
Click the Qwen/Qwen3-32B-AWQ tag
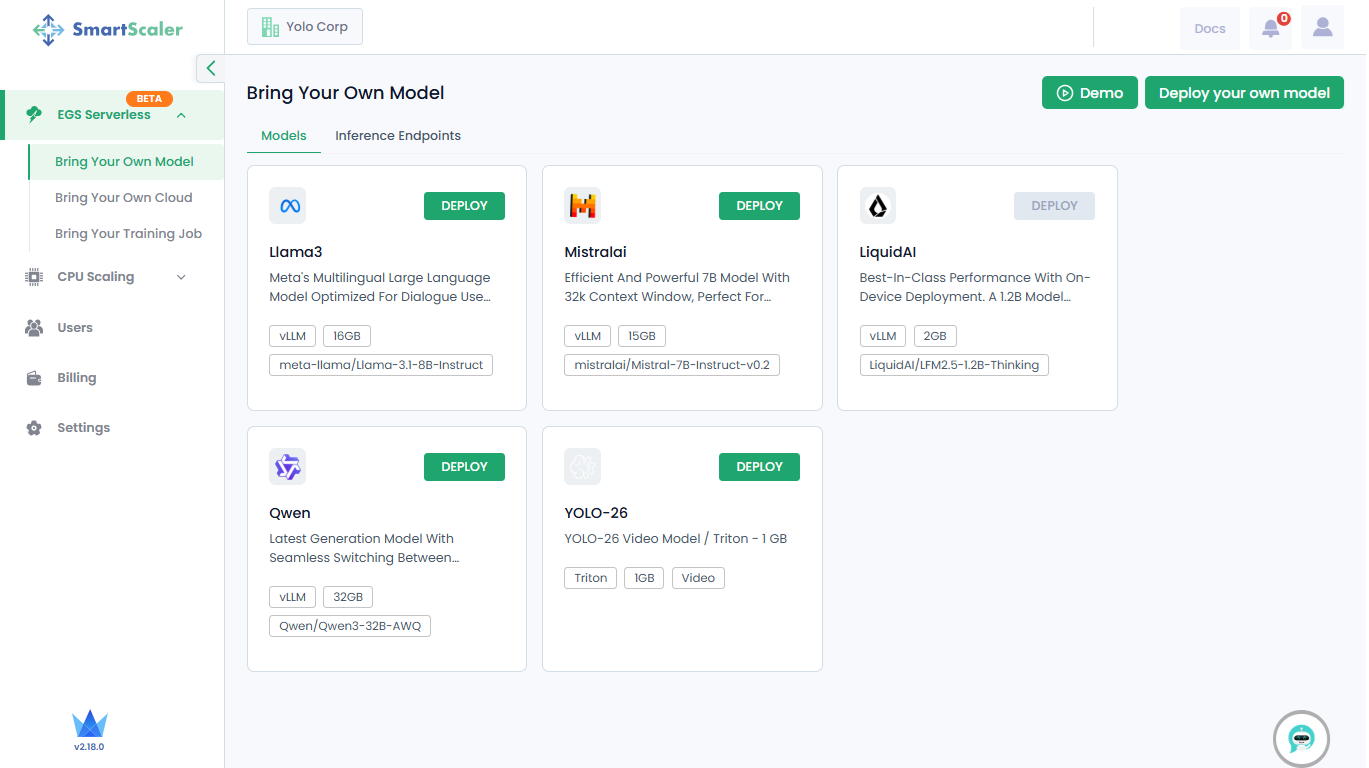tap(350, 627)
